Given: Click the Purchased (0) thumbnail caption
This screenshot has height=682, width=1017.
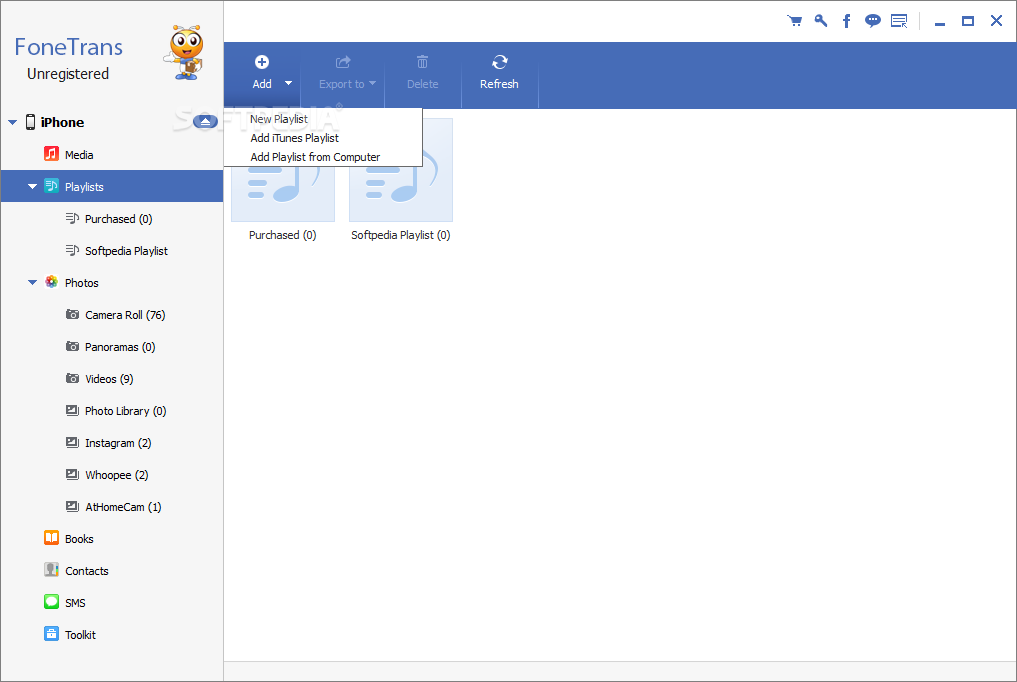Looking at the screenshot, I should pos(283,235).
